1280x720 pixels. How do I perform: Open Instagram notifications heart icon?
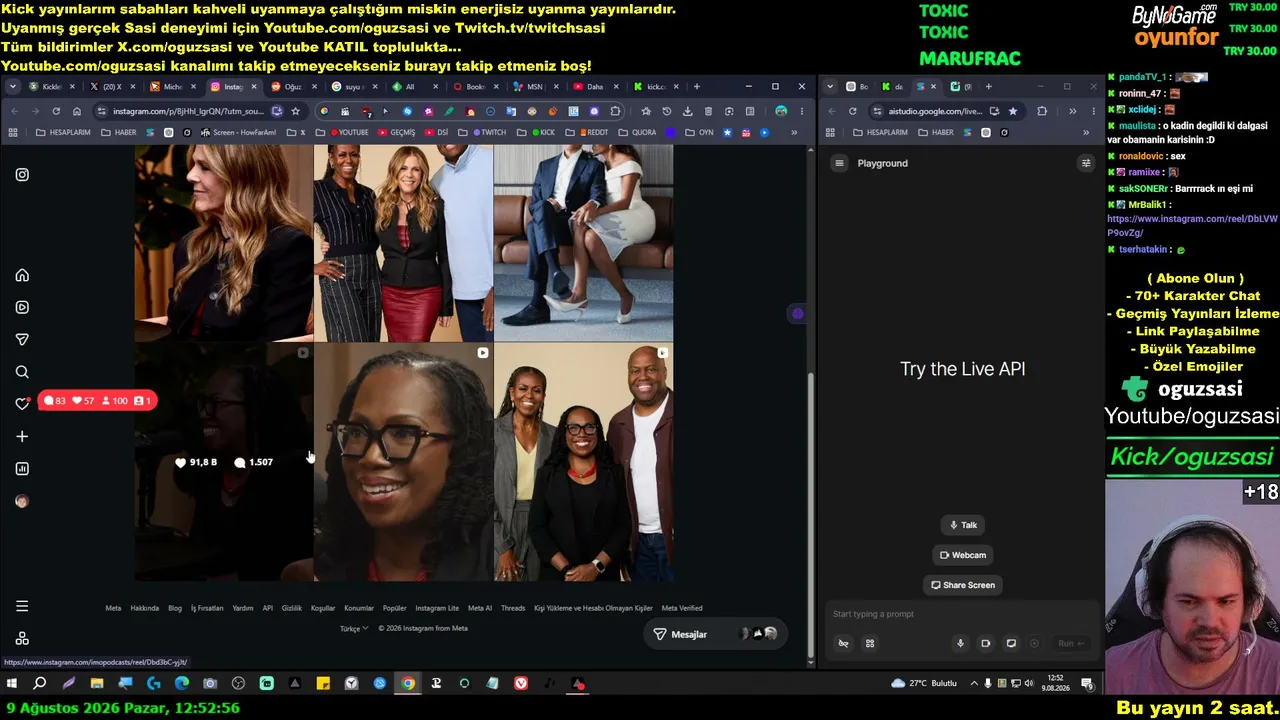22,404
